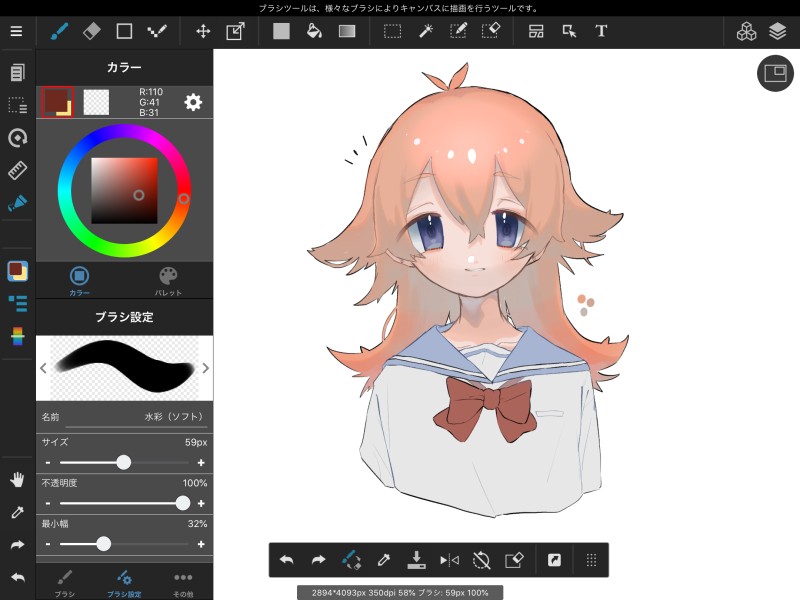Image resolution: width=800 pixels, height=600 pixels.
Task: Select the panel divide tool
Action: pos(536,31)
